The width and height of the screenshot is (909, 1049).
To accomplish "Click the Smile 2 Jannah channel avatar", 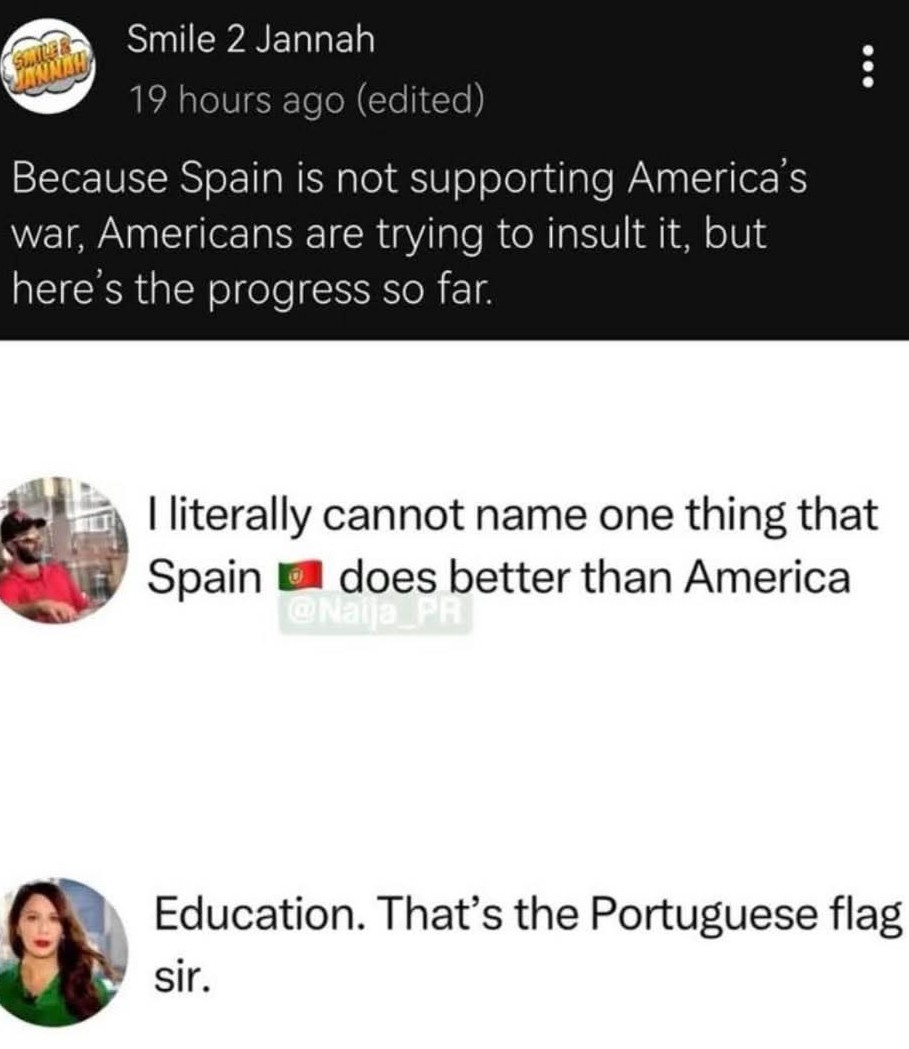I will [47, 66].
